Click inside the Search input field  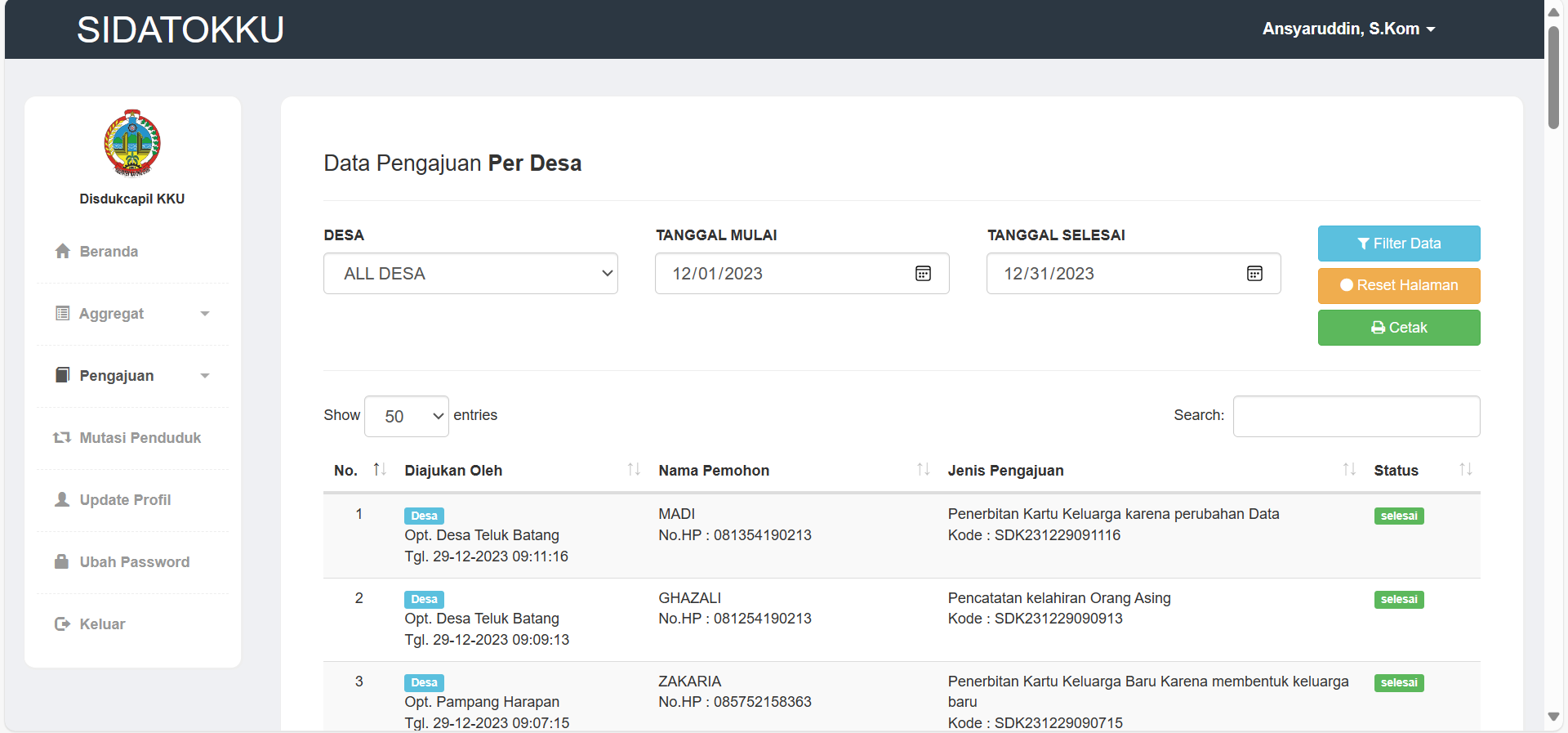pyautogui.click(x=1356, y=417)
